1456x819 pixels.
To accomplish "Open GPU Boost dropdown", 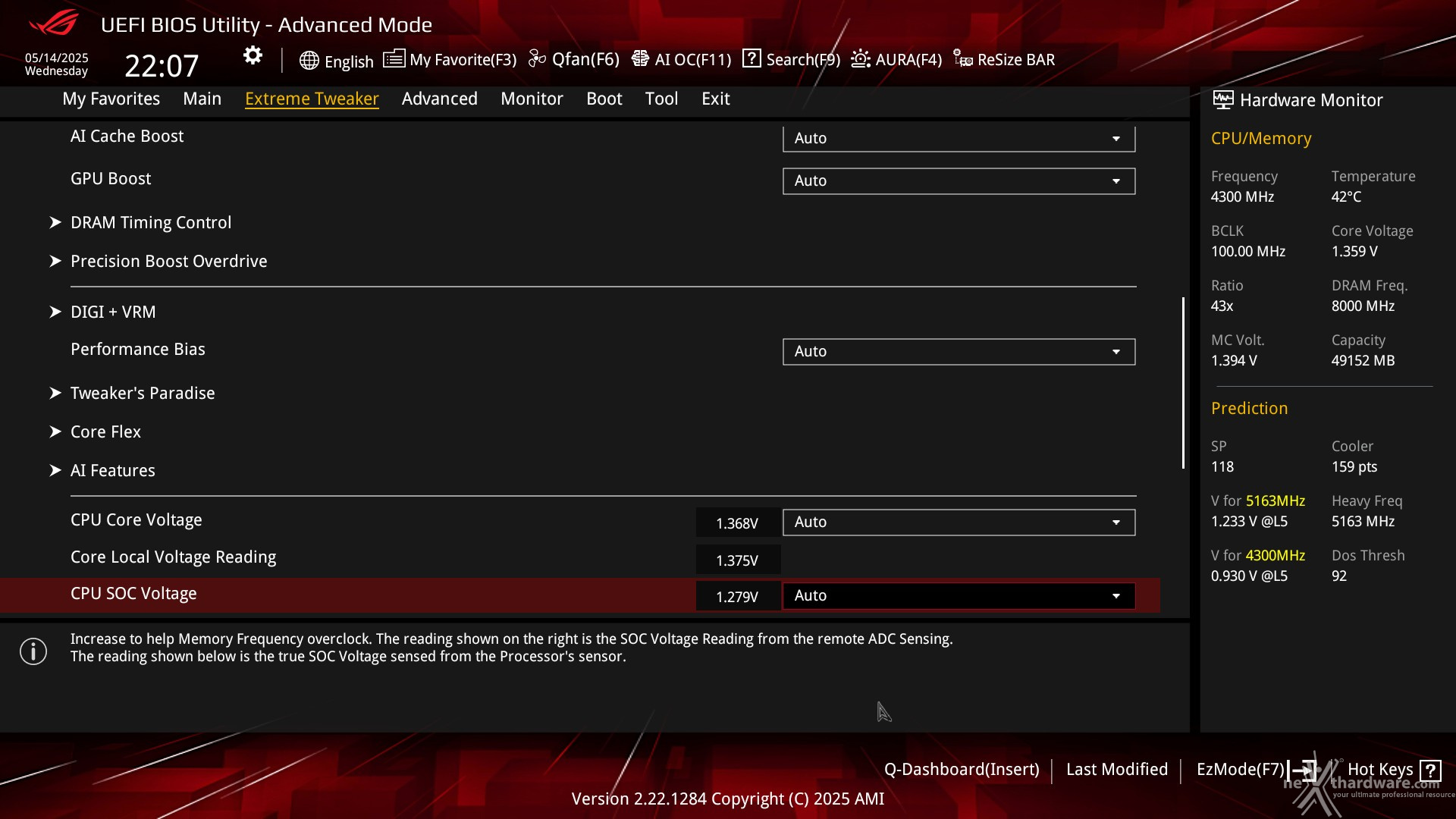I will coord(959,180).
